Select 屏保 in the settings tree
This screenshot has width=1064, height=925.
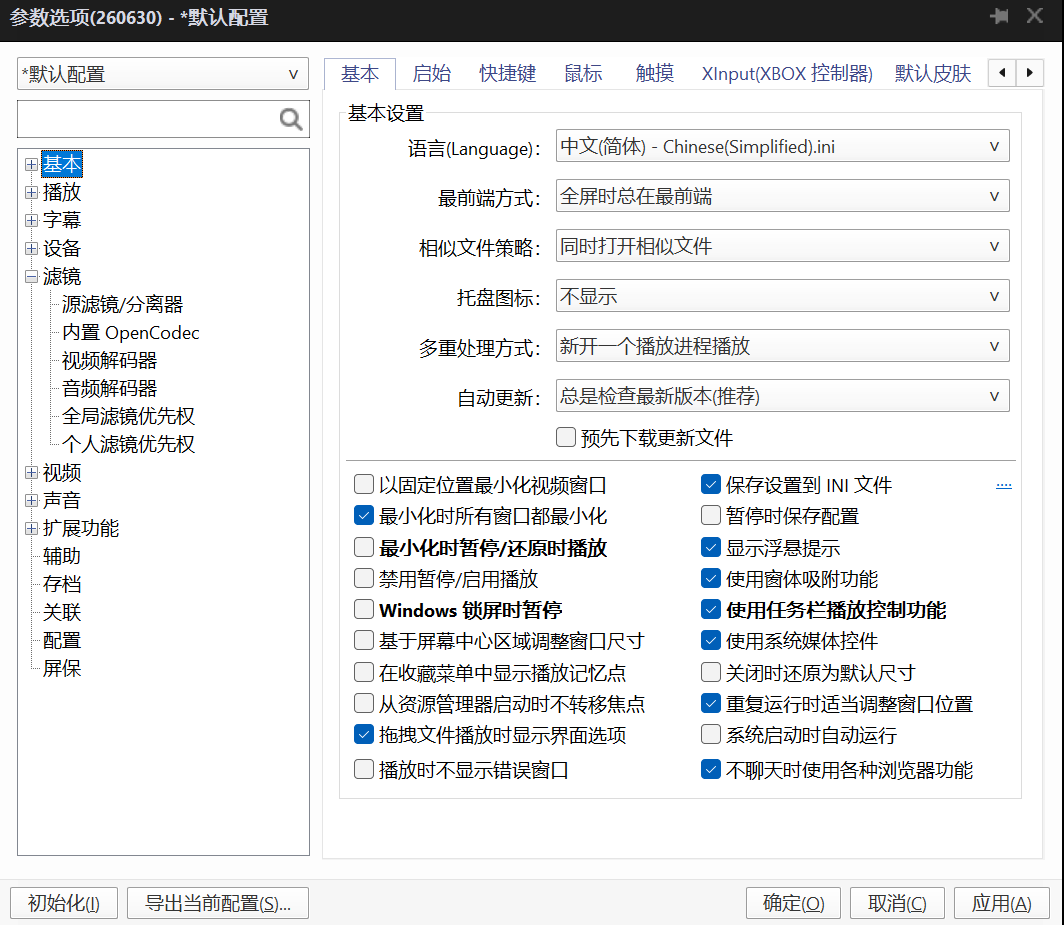point(62,668)
